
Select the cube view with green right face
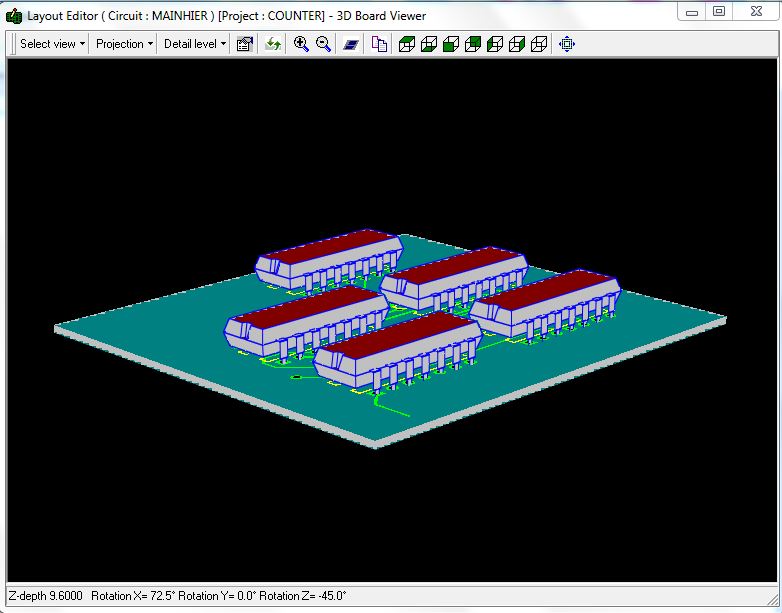517,44
